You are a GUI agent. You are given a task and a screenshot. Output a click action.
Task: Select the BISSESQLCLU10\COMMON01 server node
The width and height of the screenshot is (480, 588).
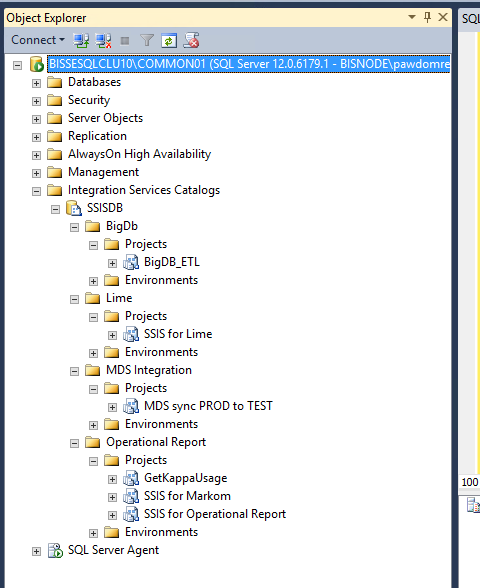tap(249, 64)
